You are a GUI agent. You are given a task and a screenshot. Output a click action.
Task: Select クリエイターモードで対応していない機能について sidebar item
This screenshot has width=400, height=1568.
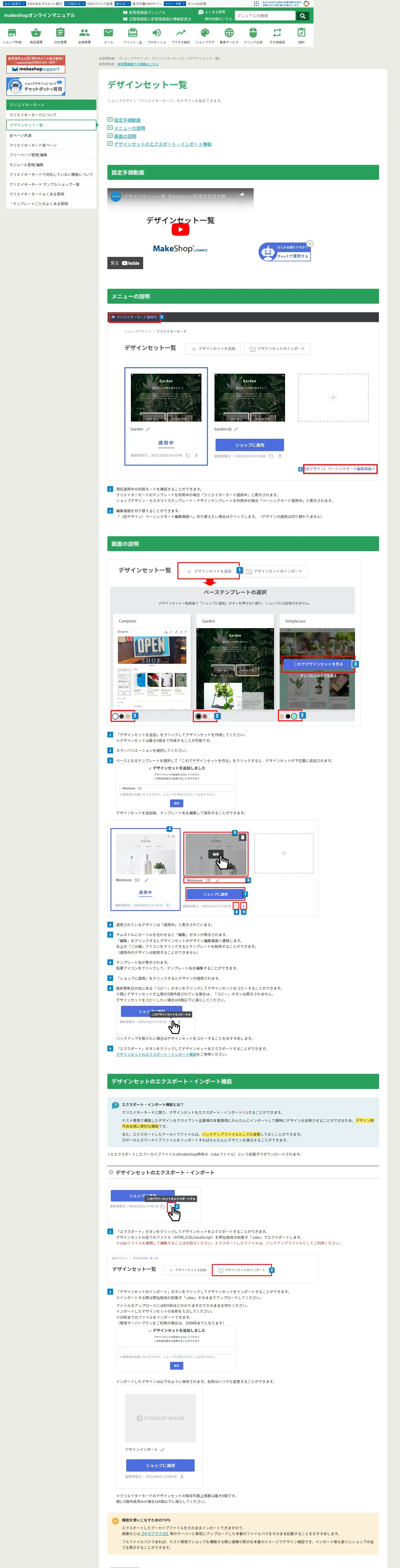tap(51, 174)
